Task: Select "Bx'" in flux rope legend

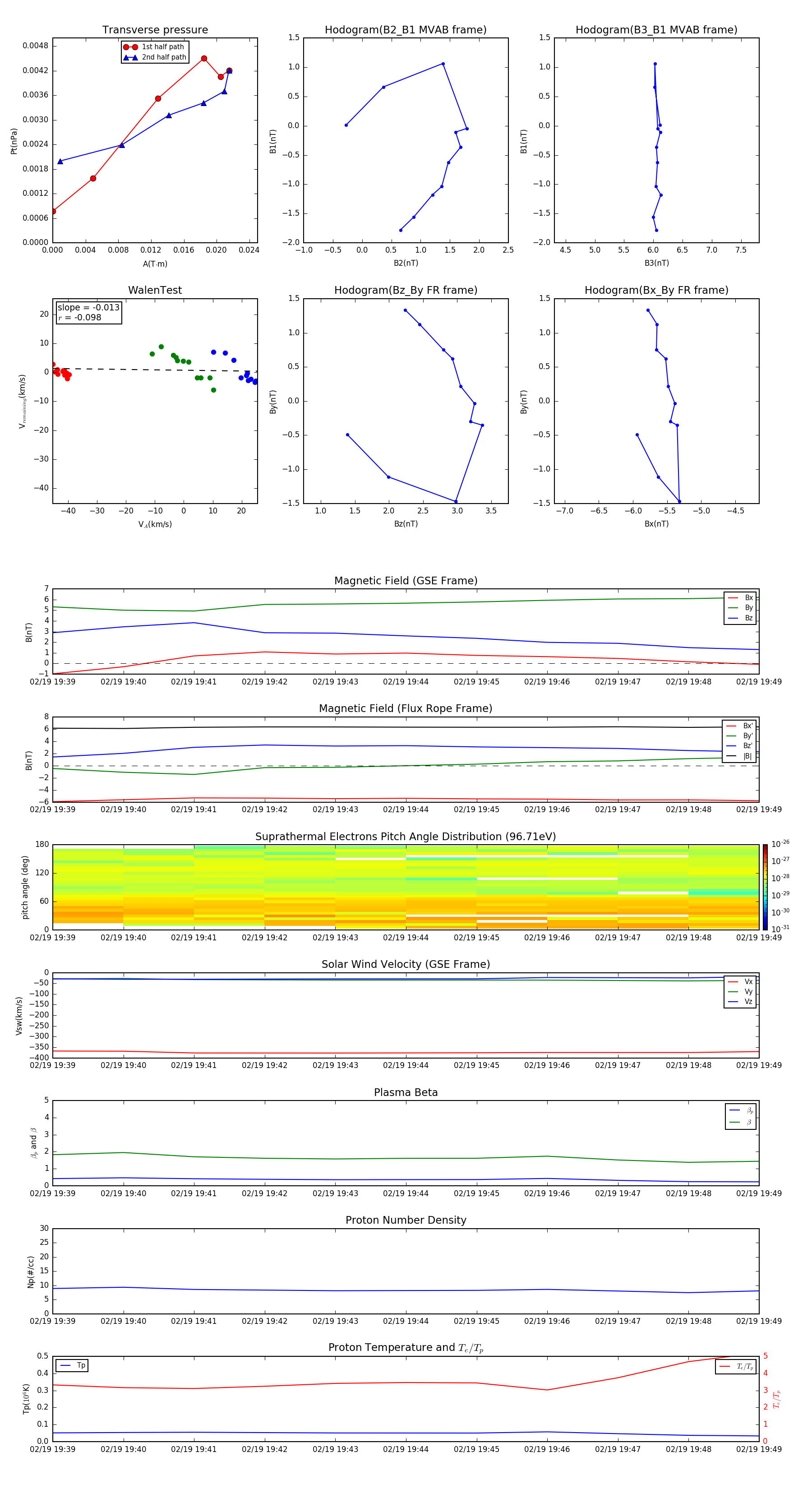Action: [739, 726]
